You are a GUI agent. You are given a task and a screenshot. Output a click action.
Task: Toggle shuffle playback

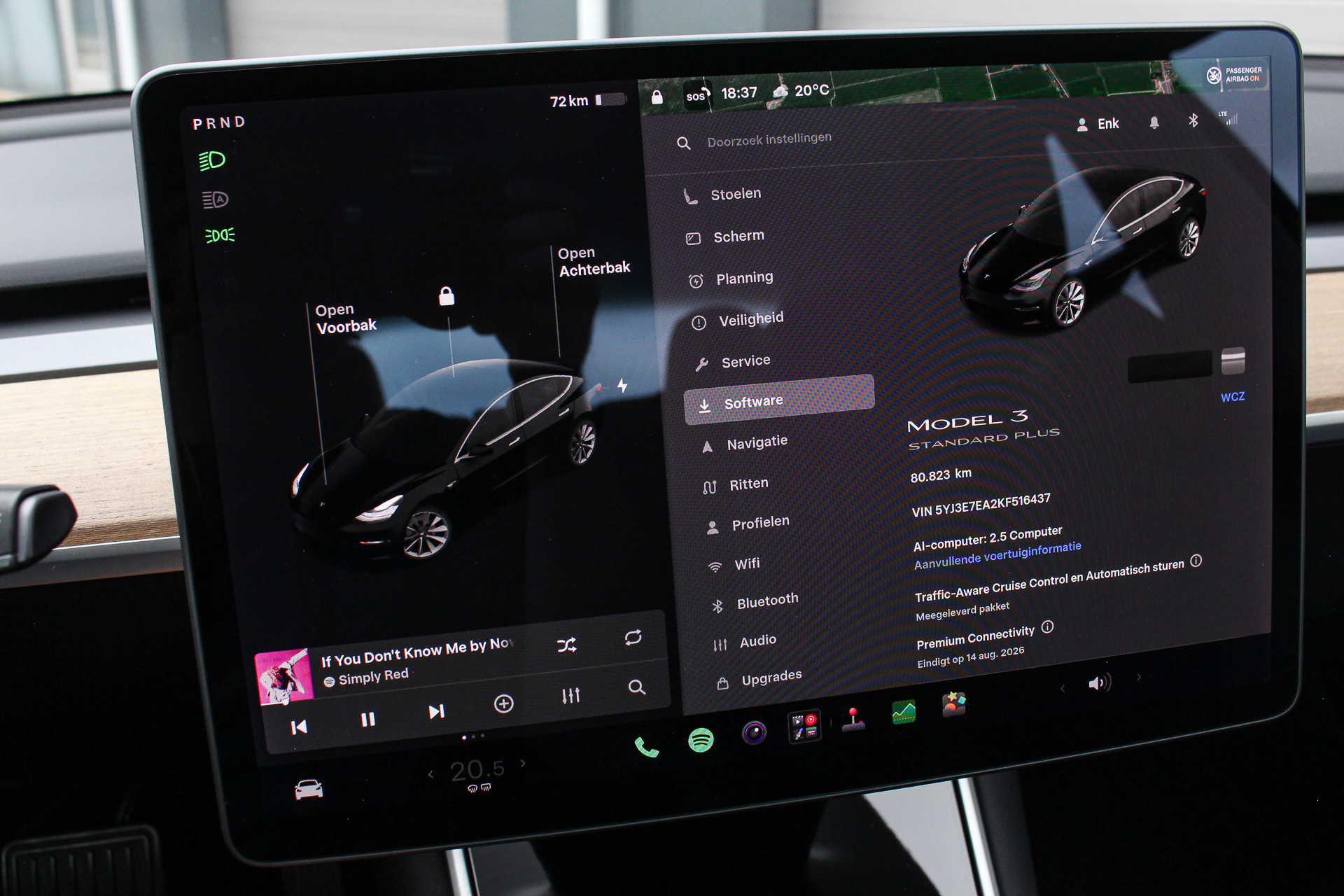(567, 645)
